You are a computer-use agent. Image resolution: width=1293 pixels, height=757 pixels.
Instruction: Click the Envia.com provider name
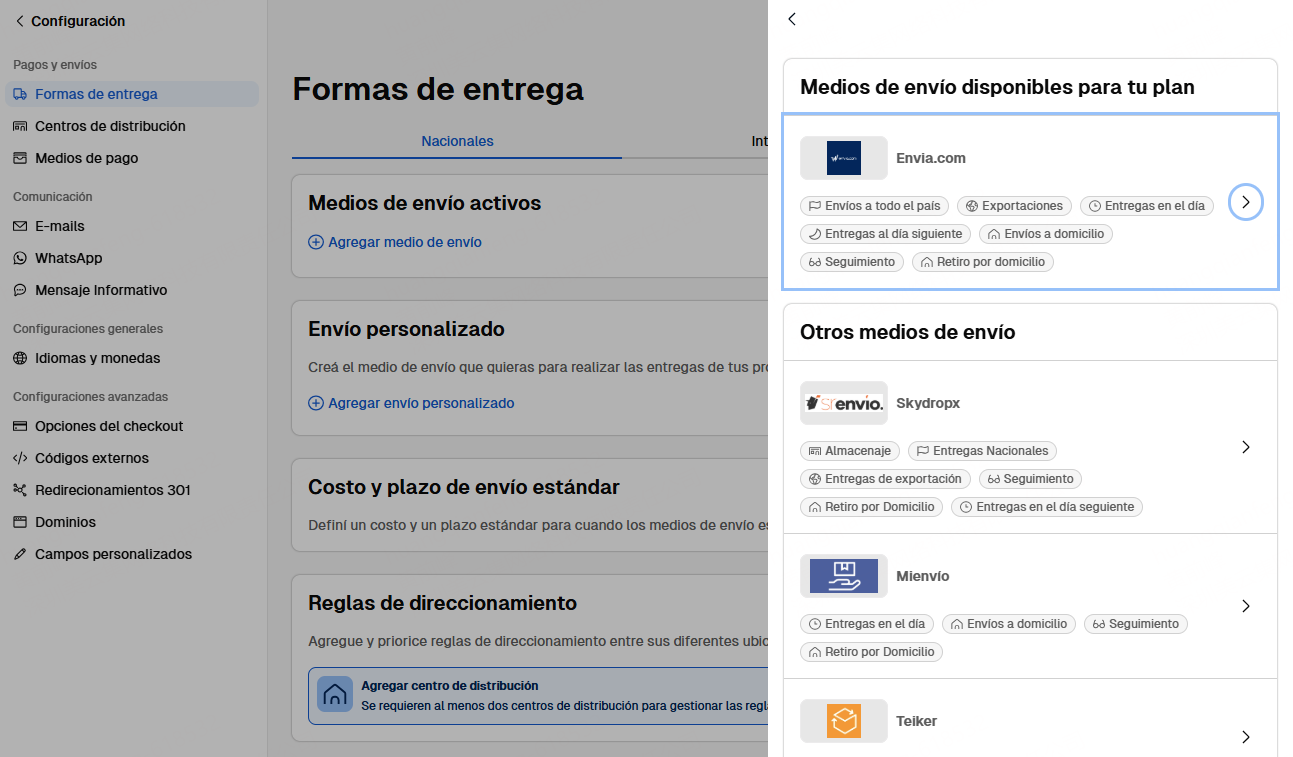point(931,158)
